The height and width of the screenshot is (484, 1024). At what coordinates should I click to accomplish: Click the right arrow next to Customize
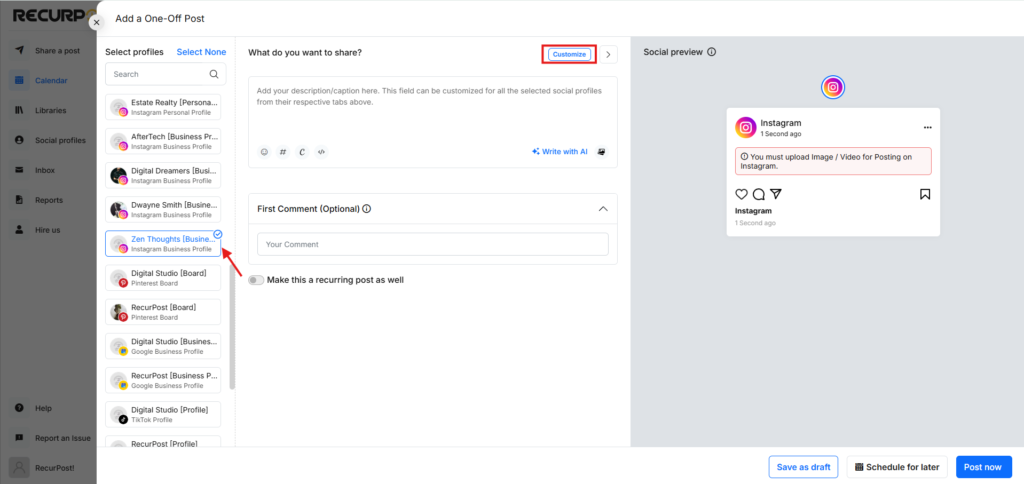[x=609, y=54]
